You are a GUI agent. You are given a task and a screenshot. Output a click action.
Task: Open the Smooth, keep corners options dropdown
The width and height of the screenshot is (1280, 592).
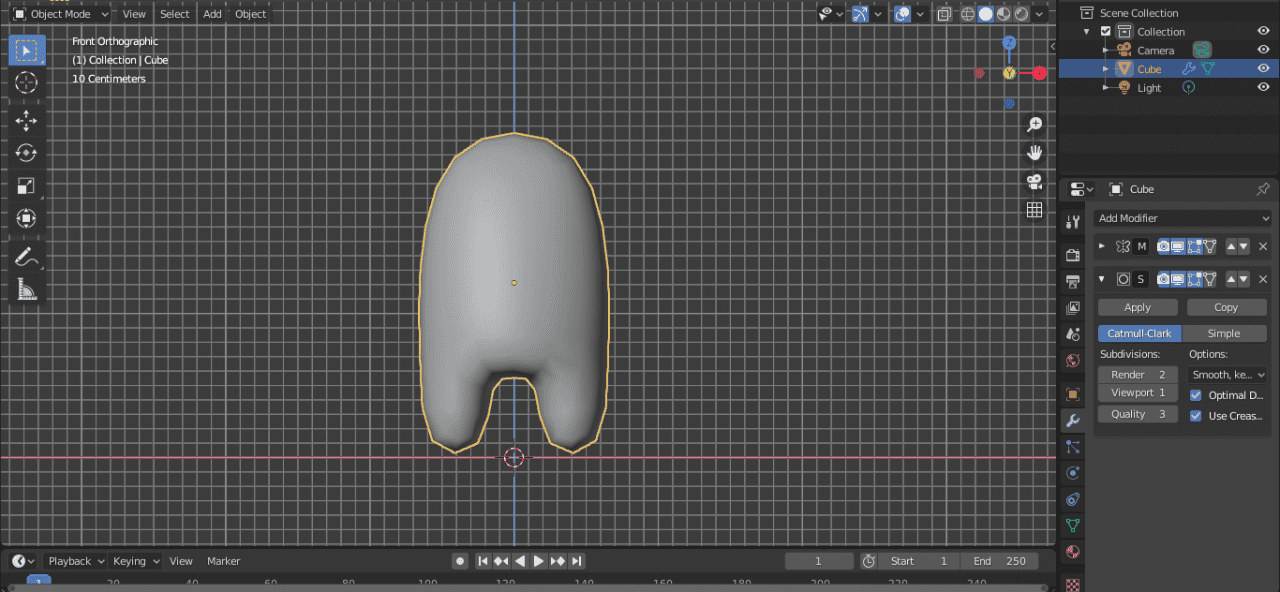coord(1227,374)
